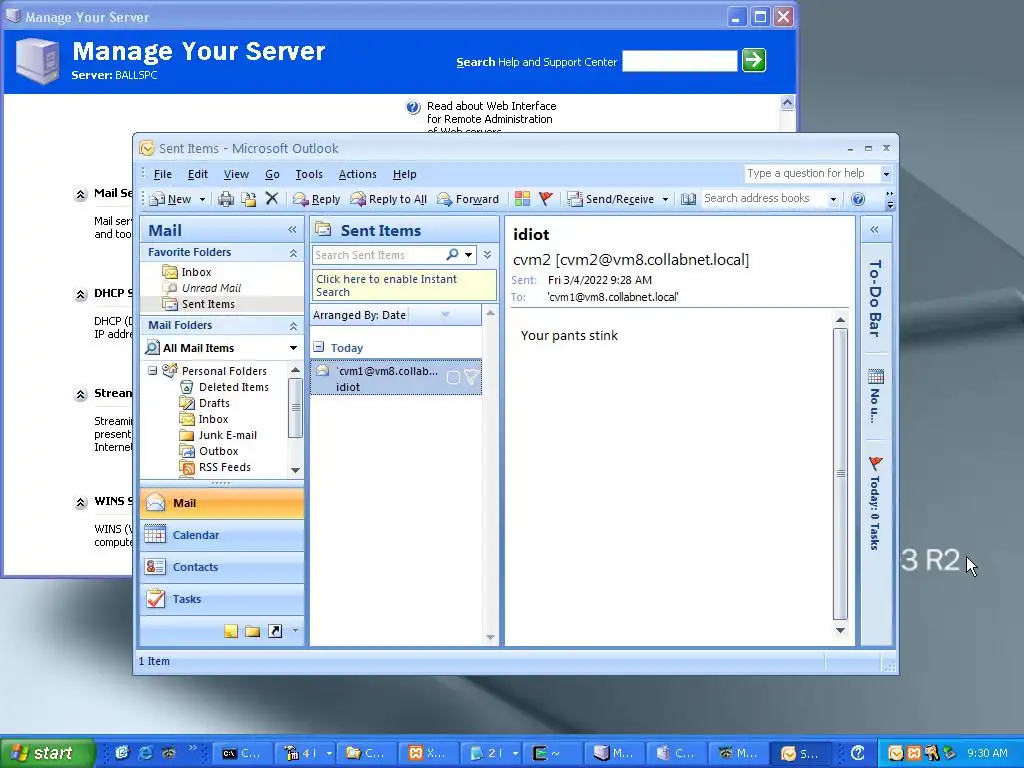Click folder tree scrollbar down arrow

pos(295,470)
